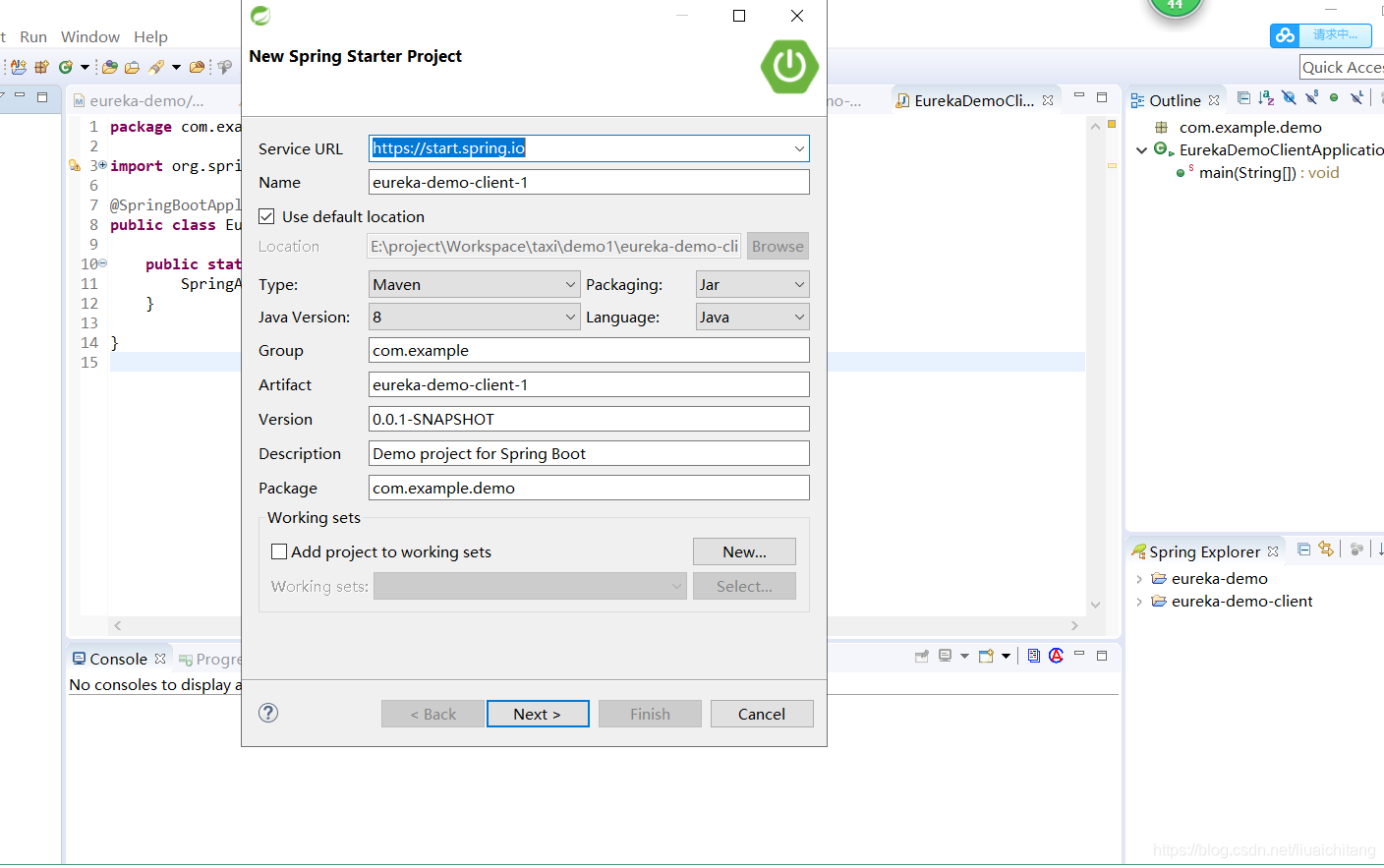
Task: Click the Baidu cloud upload icon
Action: click(1285, 35)
